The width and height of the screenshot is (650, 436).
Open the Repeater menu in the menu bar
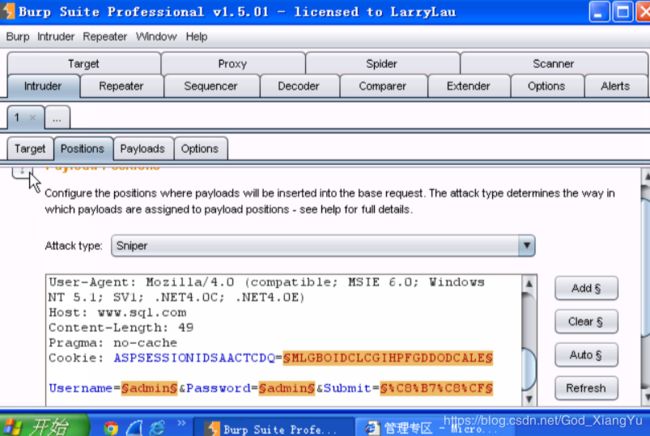[105, 37]
